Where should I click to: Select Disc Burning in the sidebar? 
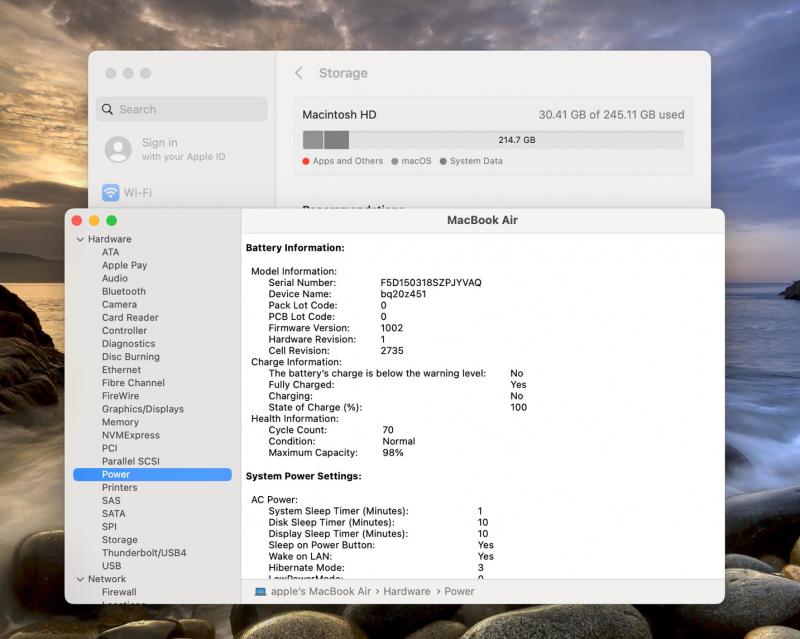coord(131,357)
